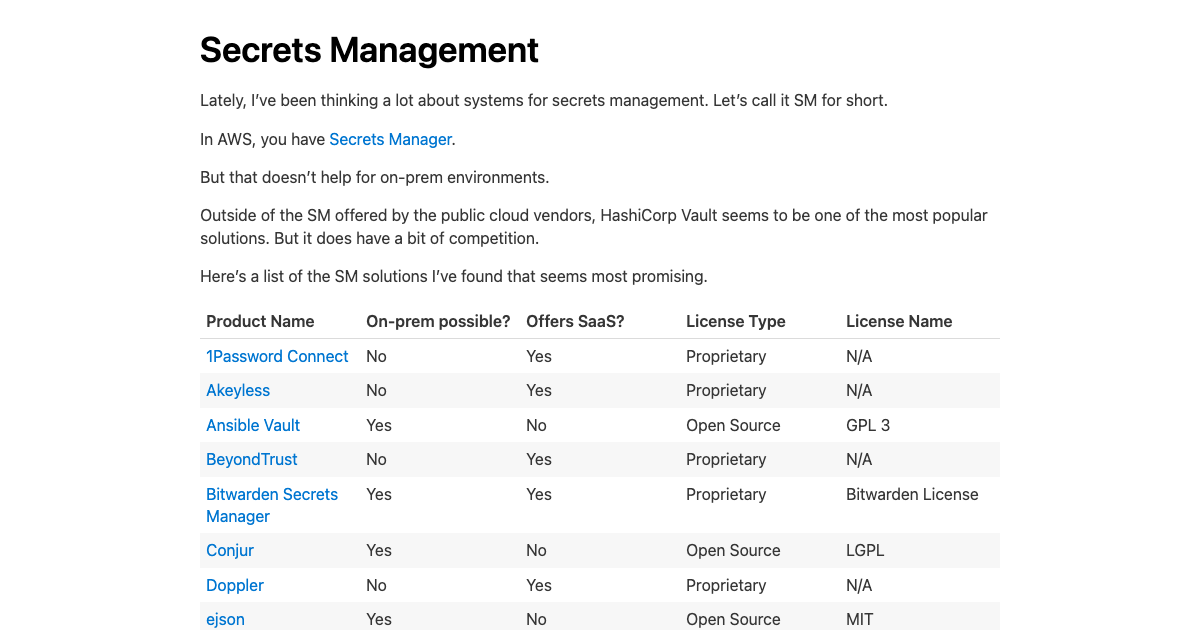Follow the Akeyless product link
The image size is (1200, 630).
[238, 390]
